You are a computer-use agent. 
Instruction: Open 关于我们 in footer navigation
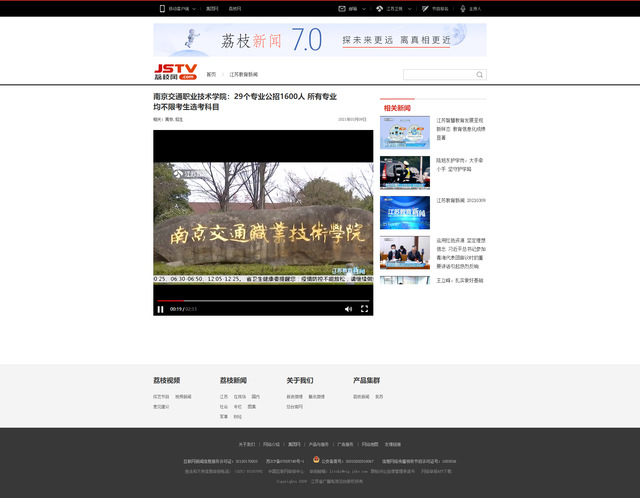pyautogui.click(x=246, y=444)
